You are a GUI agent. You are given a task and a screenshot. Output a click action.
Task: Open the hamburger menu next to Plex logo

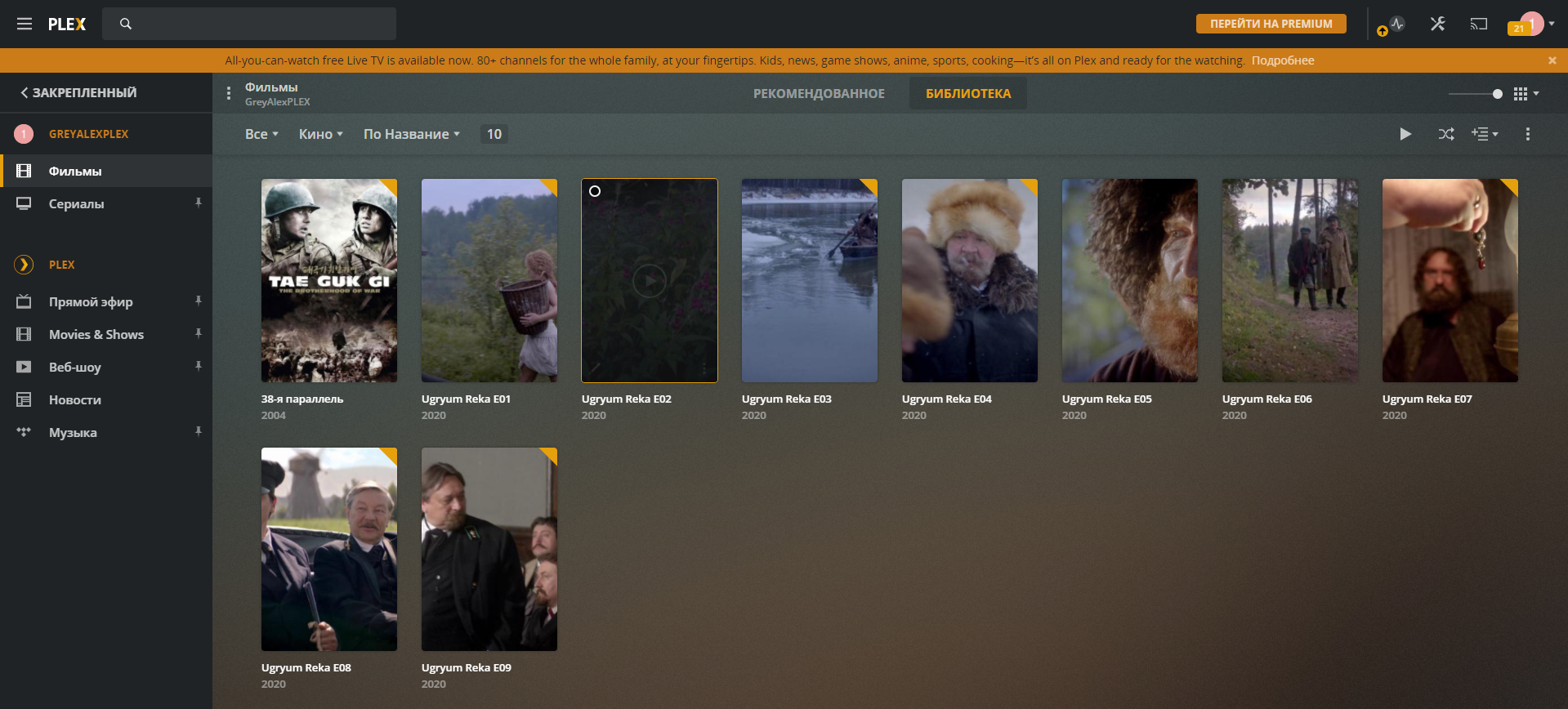pyautogui.click(x=25, y=24)
